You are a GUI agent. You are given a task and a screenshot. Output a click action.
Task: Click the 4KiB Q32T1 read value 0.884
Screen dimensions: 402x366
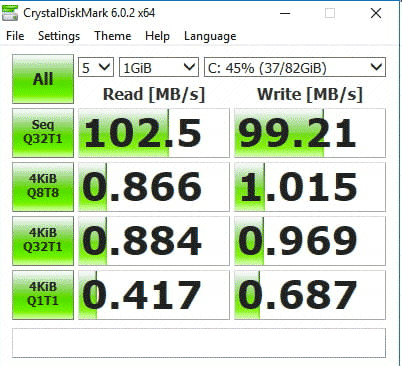coord(154,241)
